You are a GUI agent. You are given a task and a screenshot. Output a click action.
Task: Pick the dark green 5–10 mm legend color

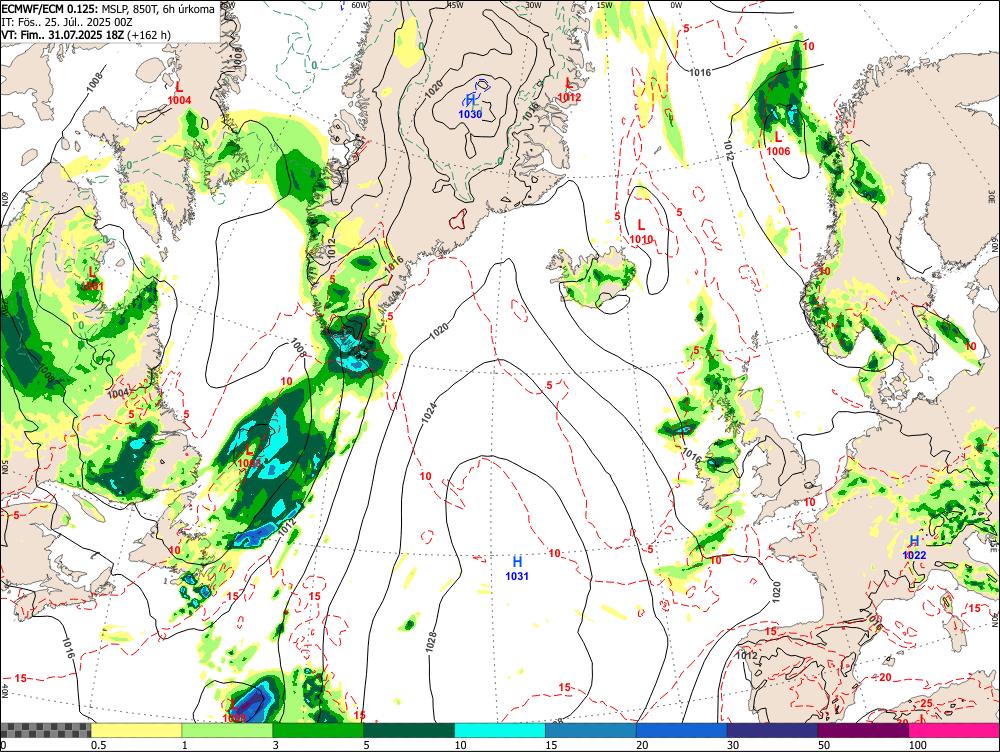coord(409,730)
